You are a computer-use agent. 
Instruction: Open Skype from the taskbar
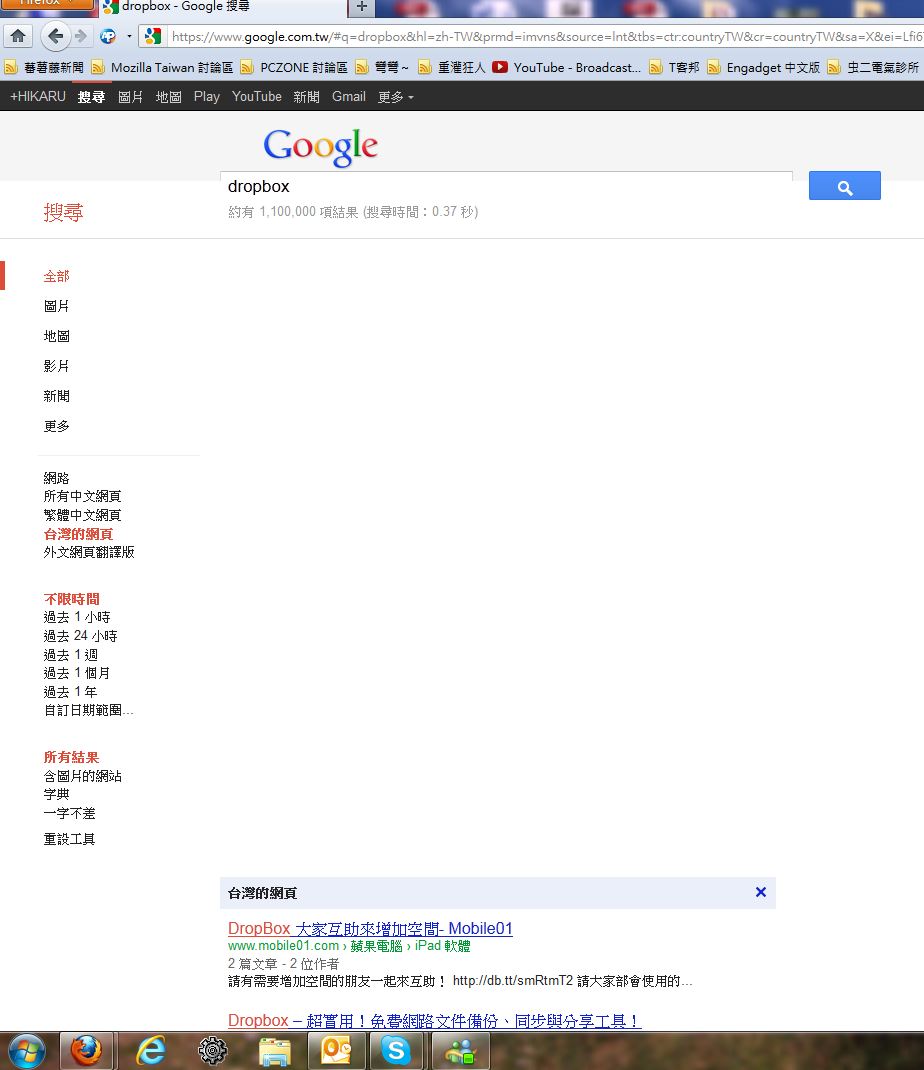click(395, 1051)
